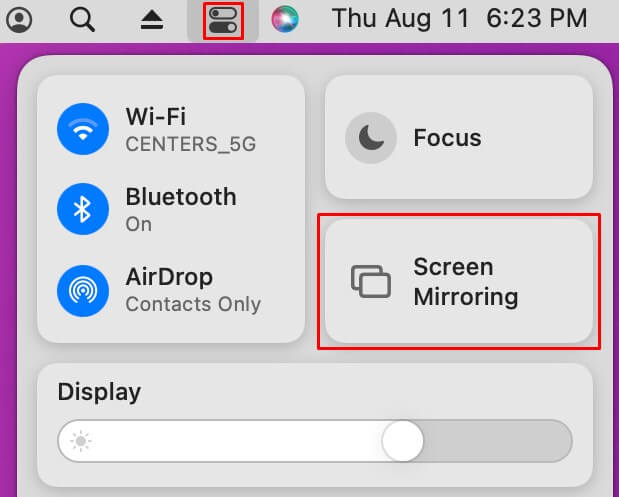Click the Display brightness slider knob

point(403,441)
